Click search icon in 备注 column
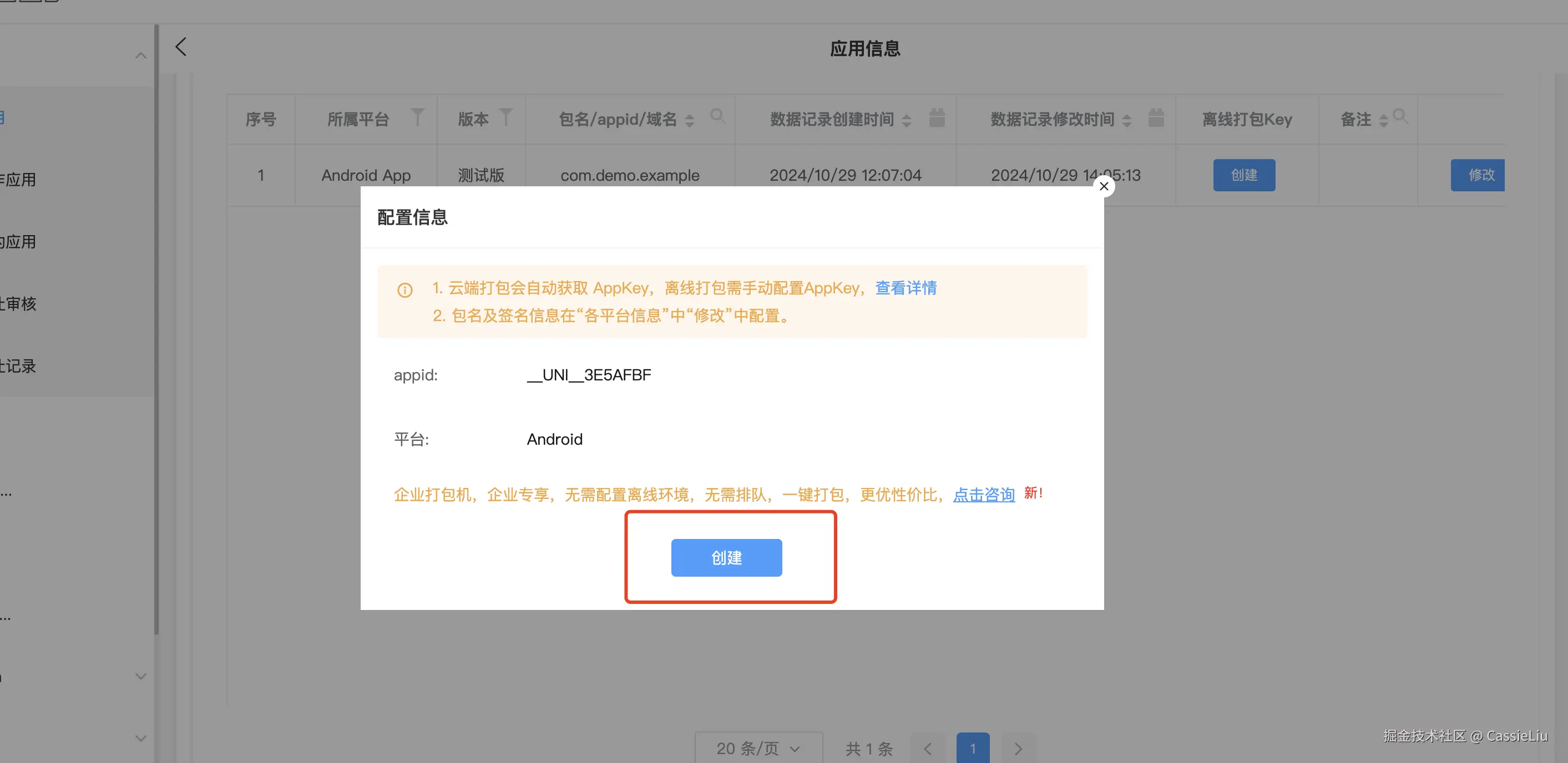 [x=1400, y=116]
